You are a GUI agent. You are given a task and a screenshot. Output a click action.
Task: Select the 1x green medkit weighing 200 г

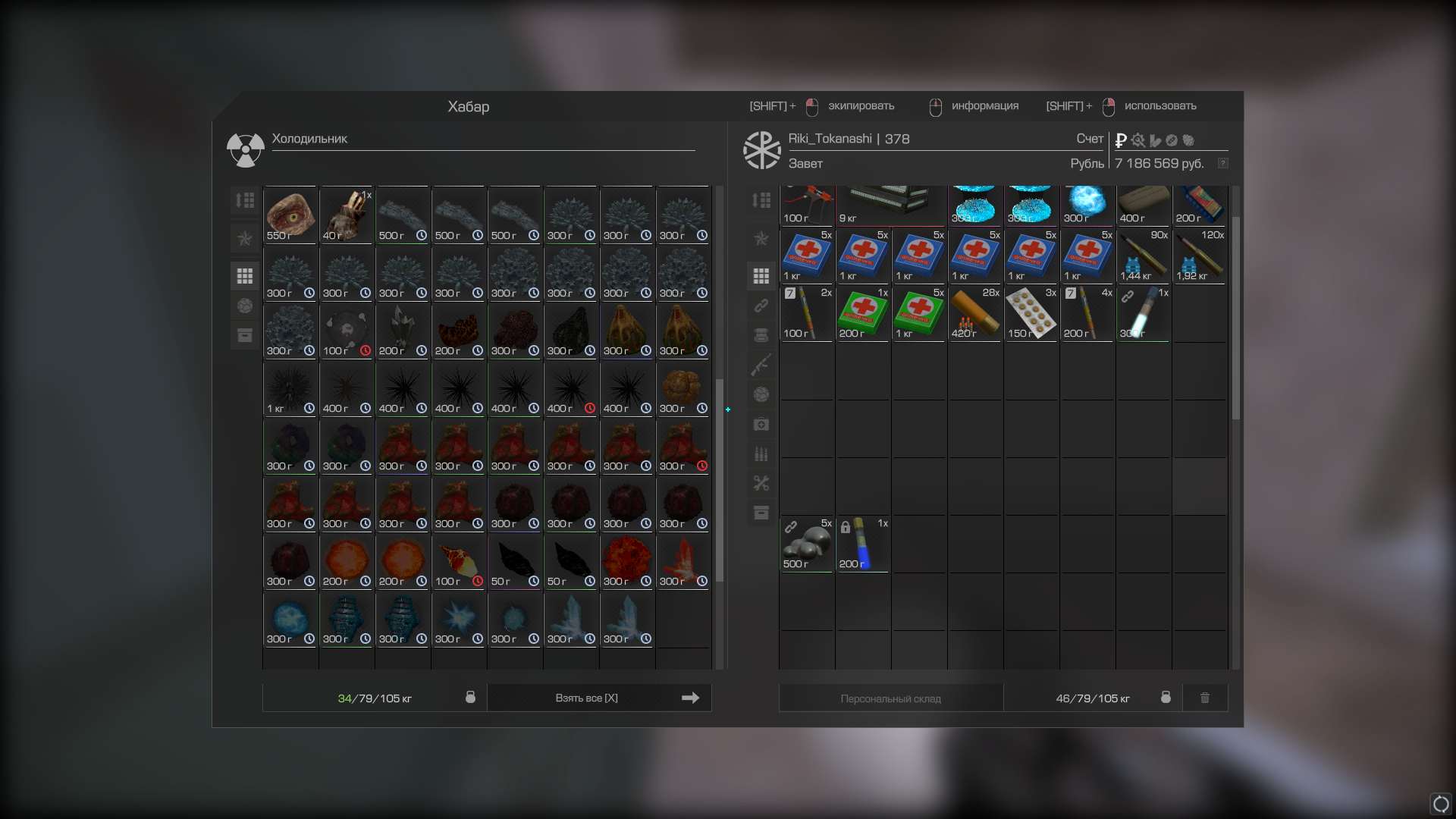863,313
